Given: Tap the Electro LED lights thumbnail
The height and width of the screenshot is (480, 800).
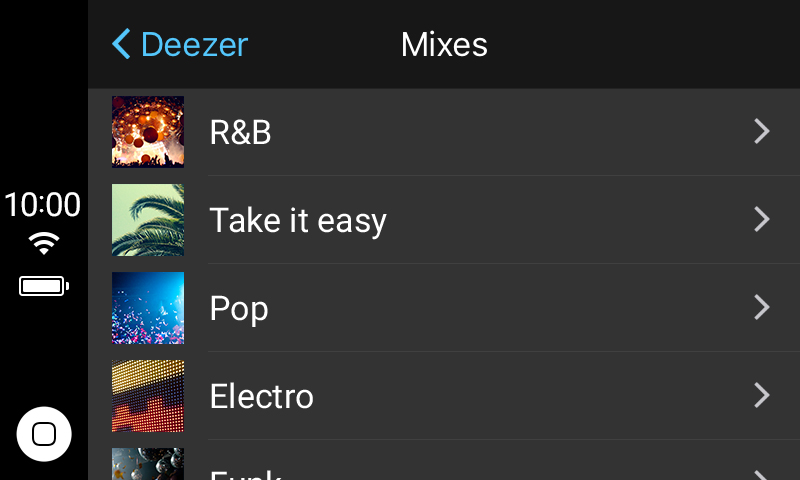Looking at the screenshot, I should [148, 396].
